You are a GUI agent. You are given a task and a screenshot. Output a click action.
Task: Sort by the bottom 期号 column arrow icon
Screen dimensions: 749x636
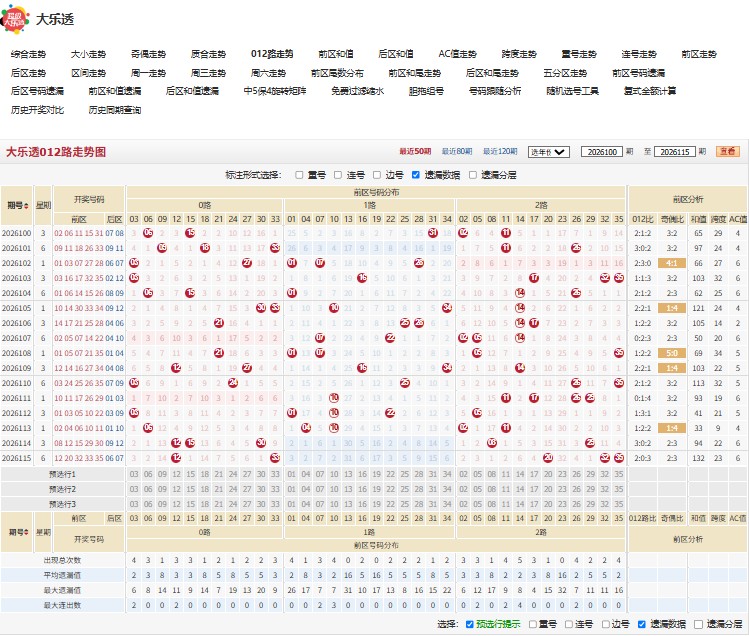(x=26, y=532)
